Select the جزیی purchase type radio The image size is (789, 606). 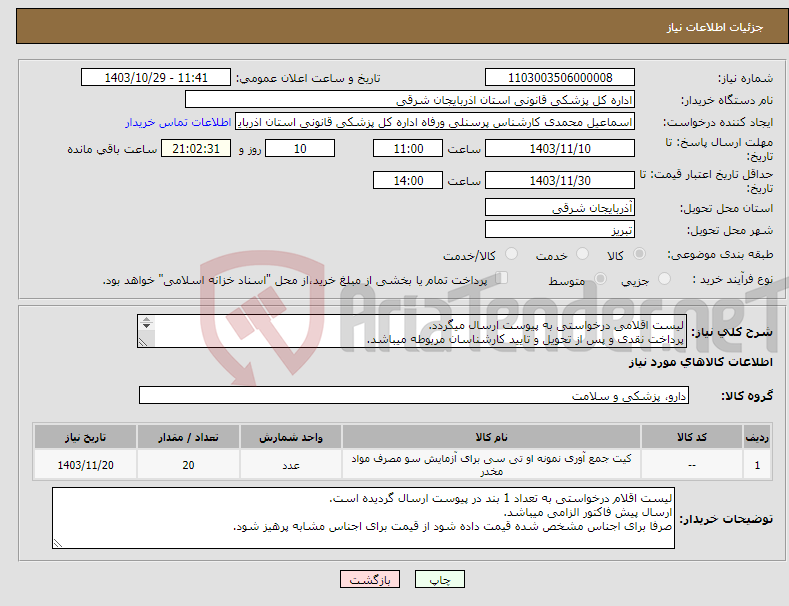click(664, 279)
